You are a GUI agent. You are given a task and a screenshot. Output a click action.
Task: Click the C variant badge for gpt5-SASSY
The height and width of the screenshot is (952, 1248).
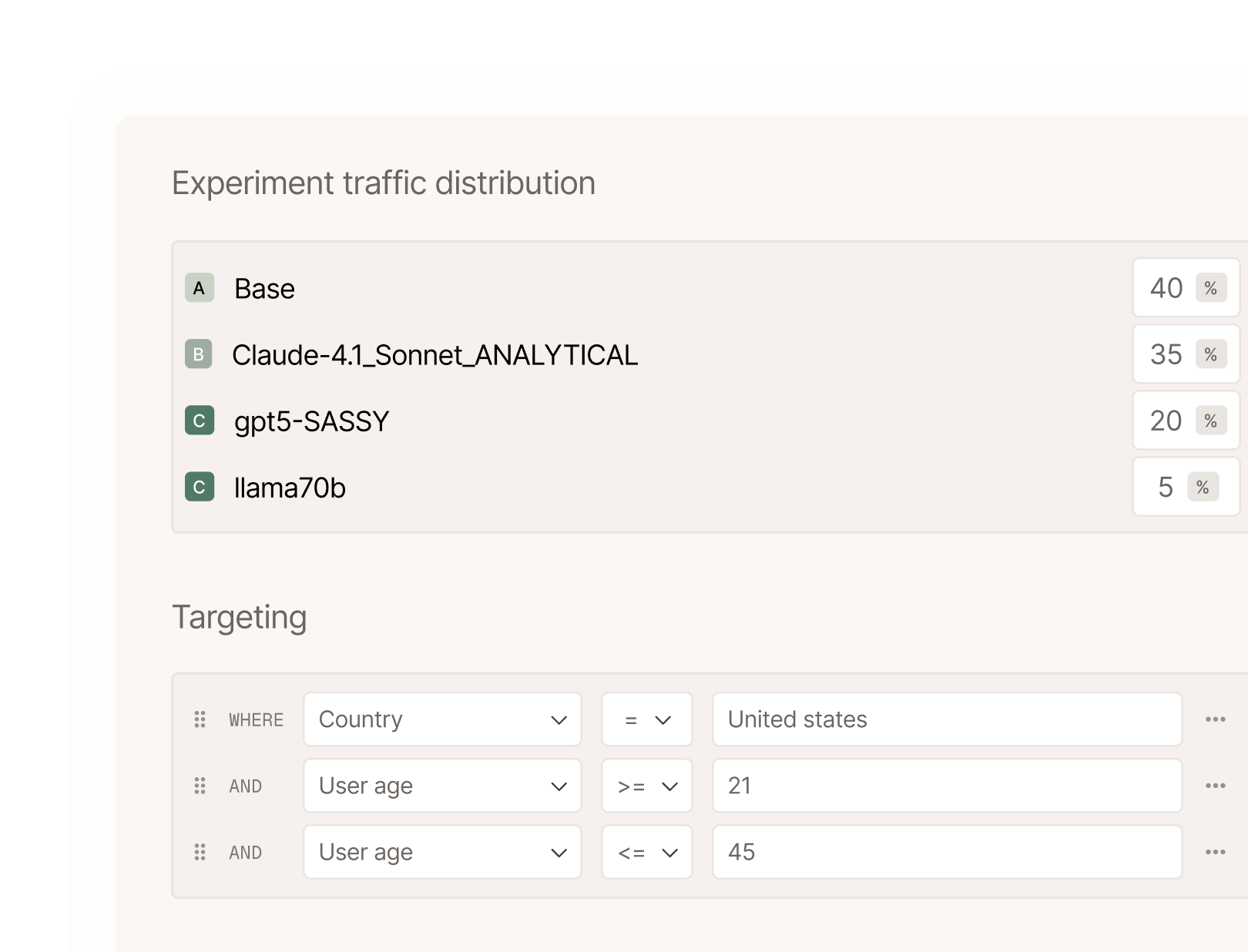point(200,421)
